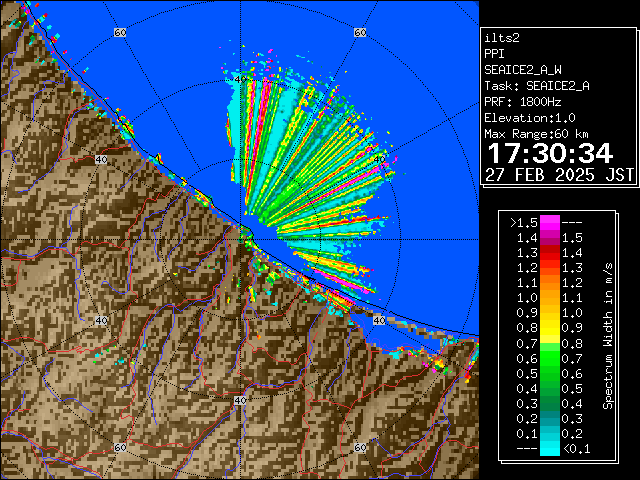Click the 'ilts2' radar name text
640x480 pixels.
pyautogui.click(x=502, y=38)
